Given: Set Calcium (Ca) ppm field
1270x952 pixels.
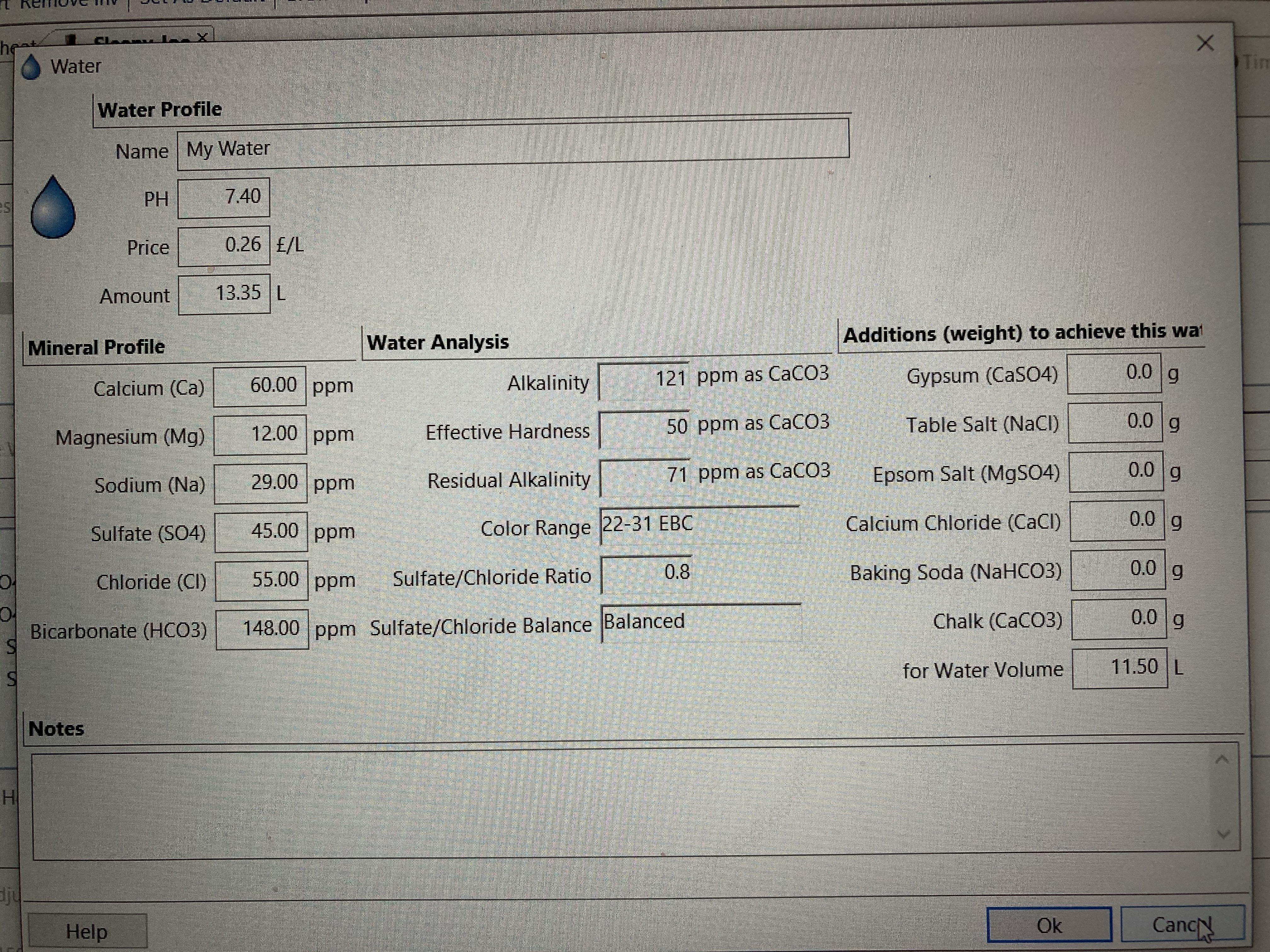Looking at the screenshot, I should tap(260, 386).
